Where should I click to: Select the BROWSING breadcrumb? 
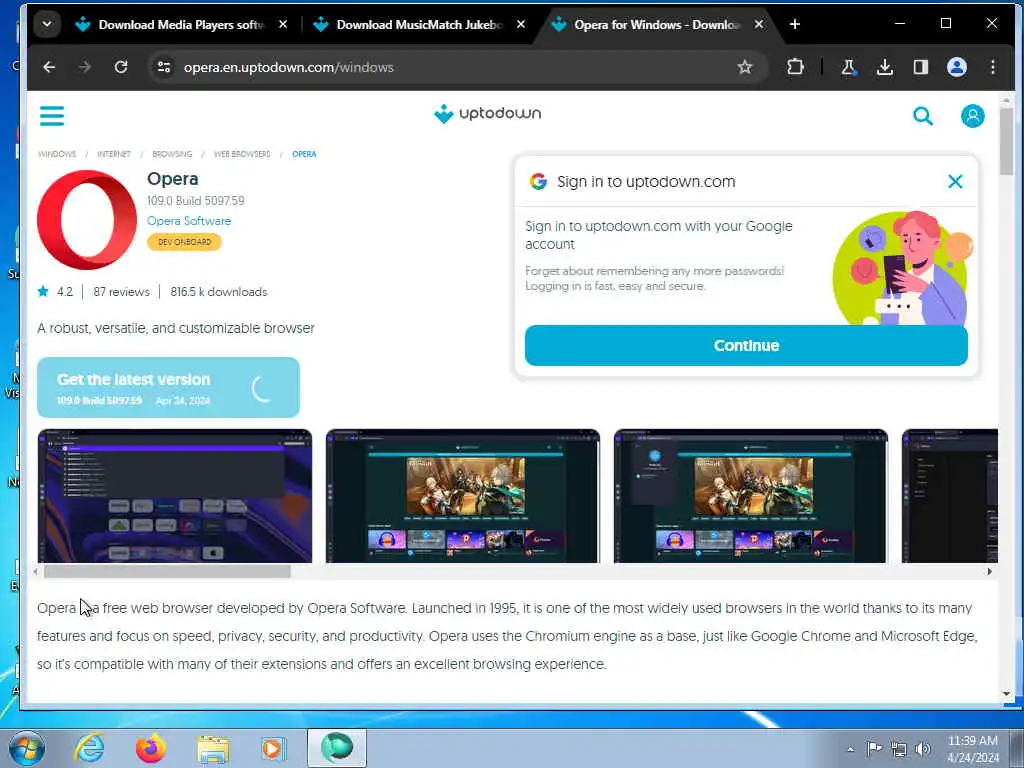tap(172, 154)
